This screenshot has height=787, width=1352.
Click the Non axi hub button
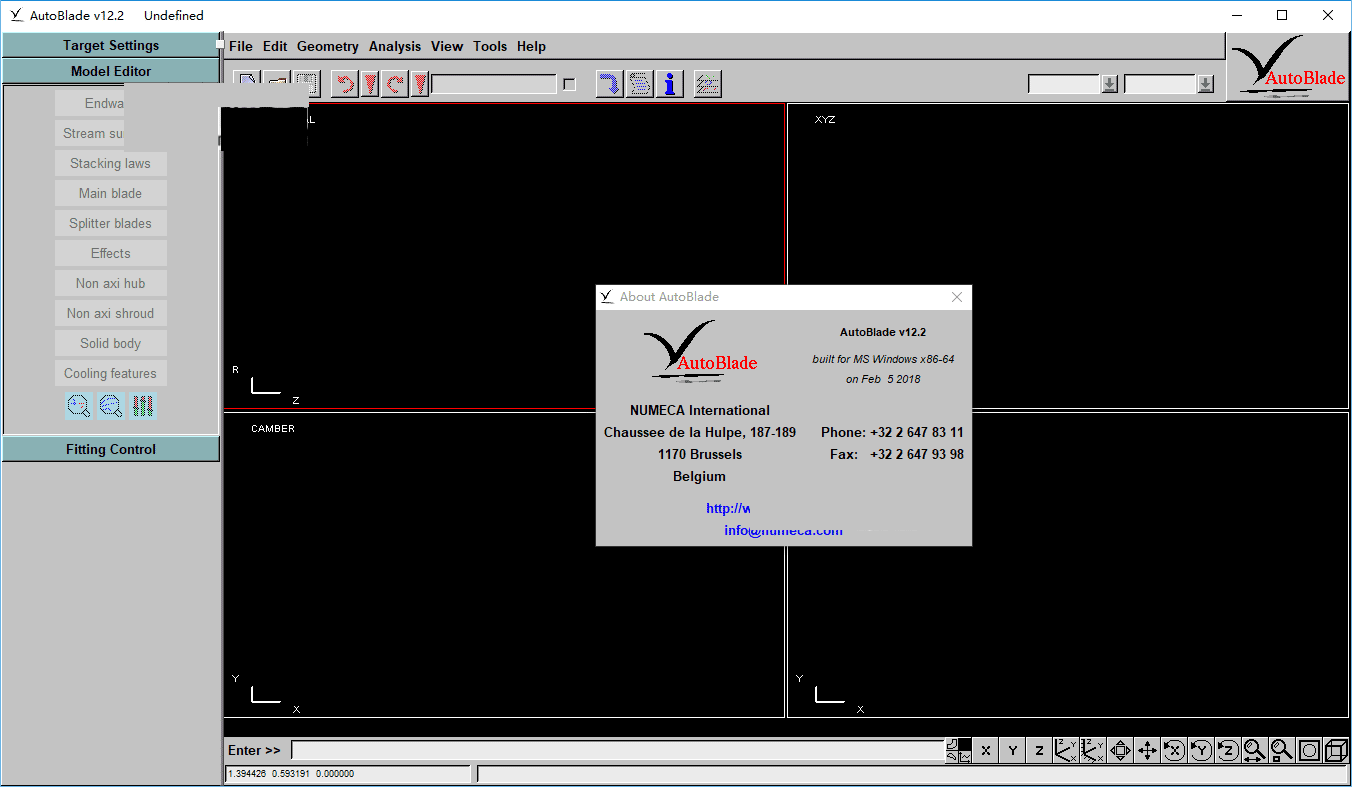tap(111, 283)
